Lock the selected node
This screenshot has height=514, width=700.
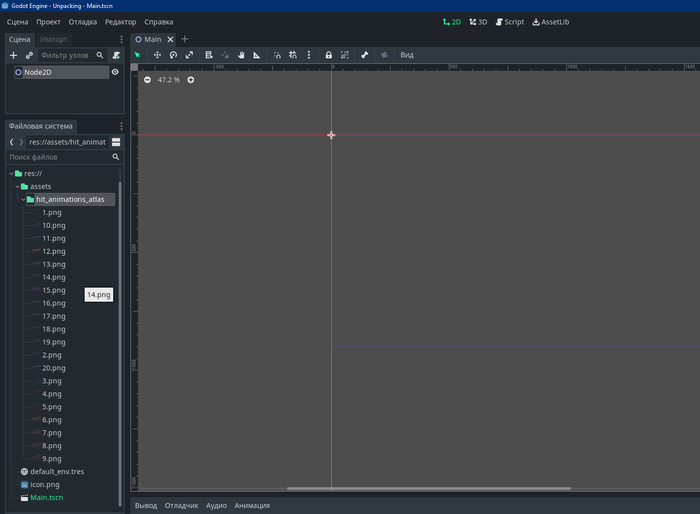point(329,55)
